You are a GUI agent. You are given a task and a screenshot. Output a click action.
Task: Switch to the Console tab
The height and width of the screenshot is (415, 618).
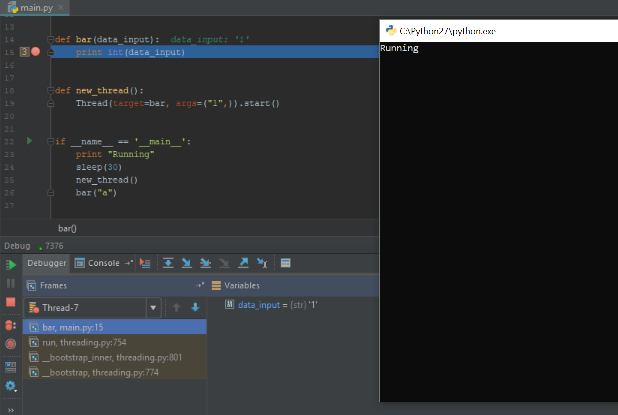coord(103,263)
